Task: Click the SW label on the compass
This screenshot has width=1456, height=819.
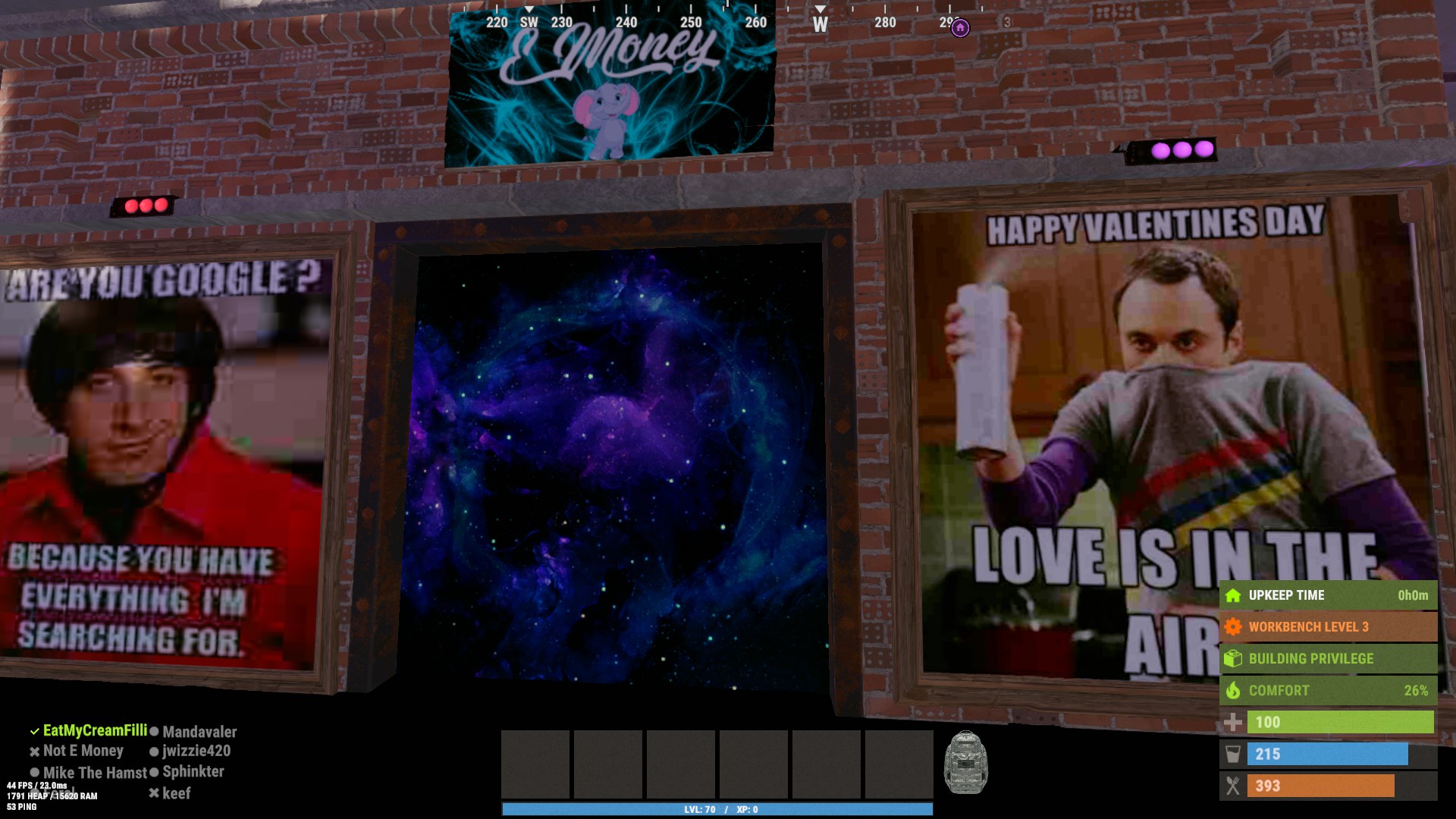Action: click(529, 23)
